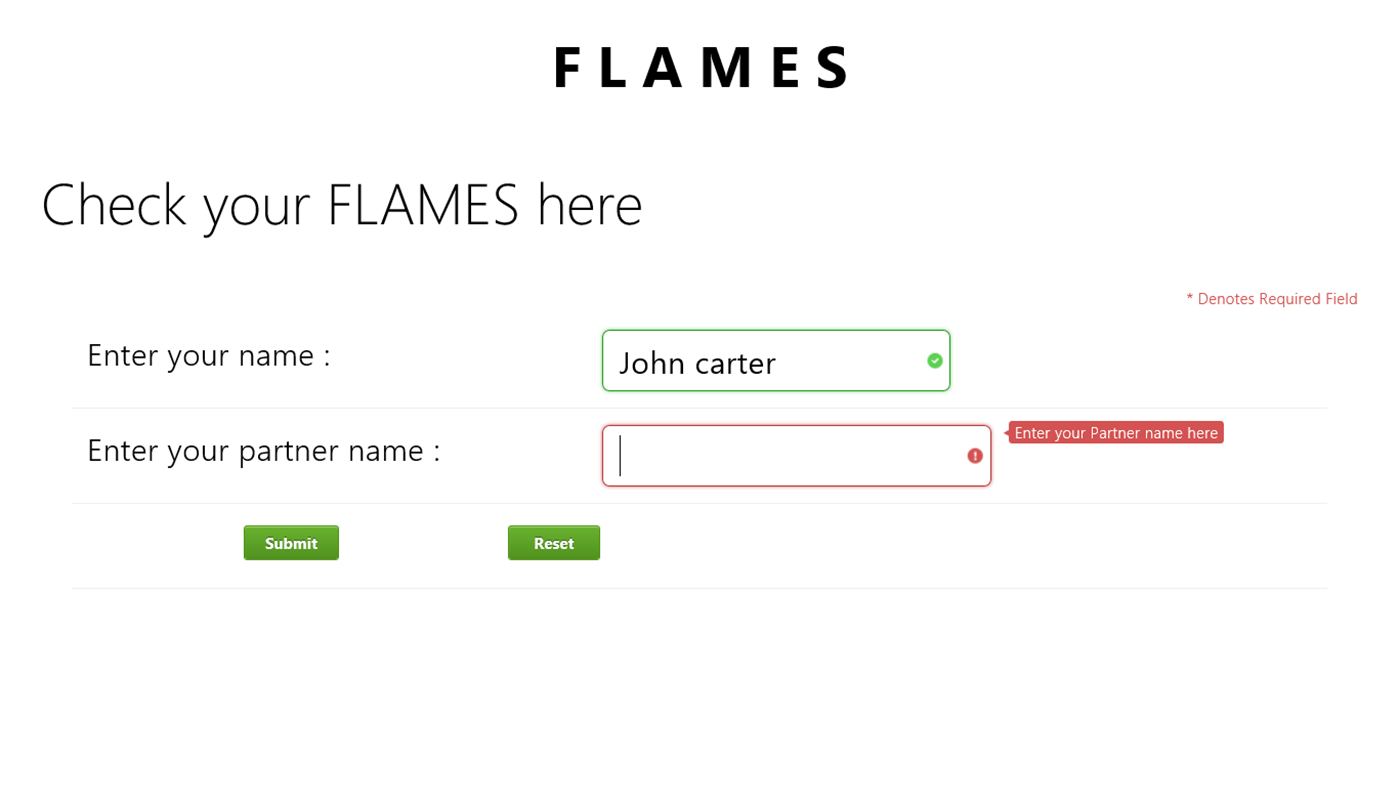Screen dimensions: 1399x787
Task: Click the word 'Check' in the heading
Action: click(x=113, y=205)
